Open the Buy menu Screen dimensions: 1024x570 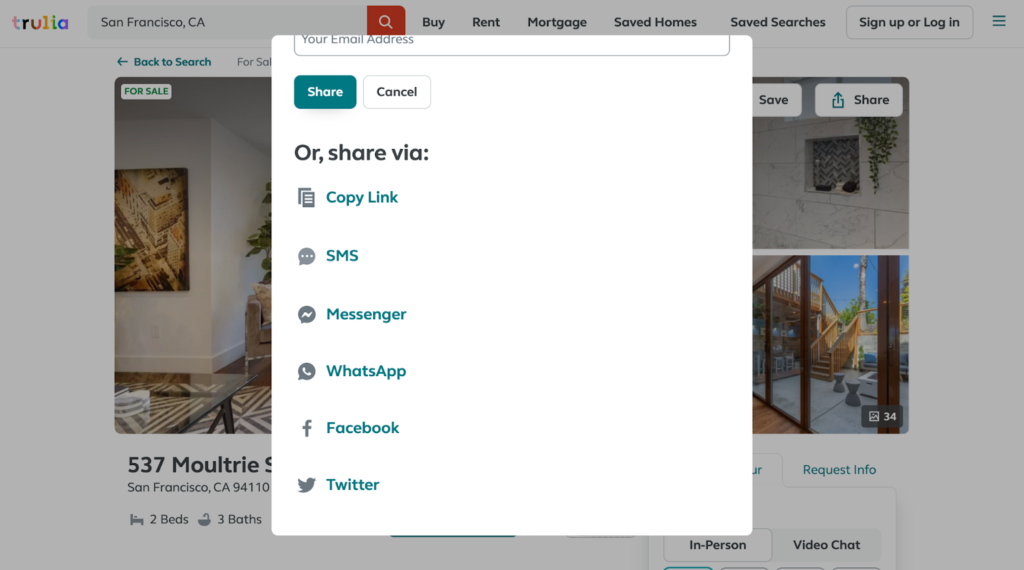[433, 22]
